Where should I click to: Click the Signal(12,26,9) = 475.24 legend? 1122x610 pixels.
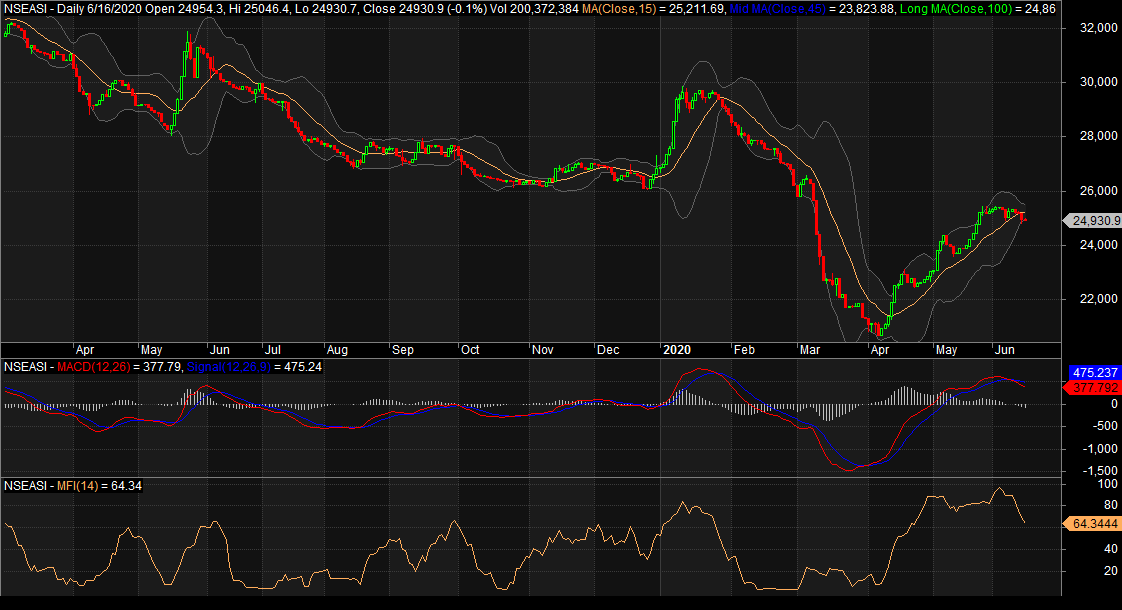254,367
